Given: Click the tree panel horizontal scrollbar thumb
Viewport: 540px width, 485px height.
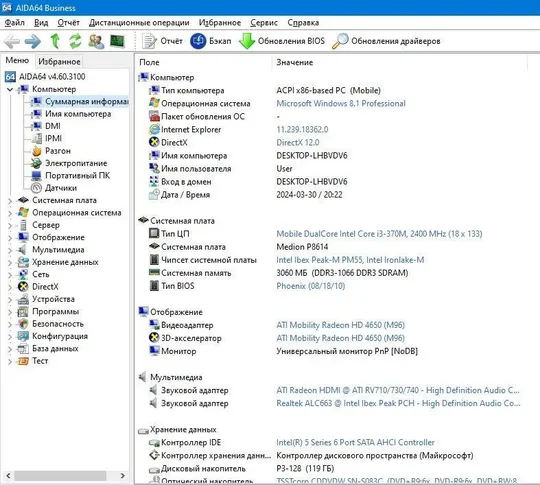Looking at the screenshot, I should 60,476.
